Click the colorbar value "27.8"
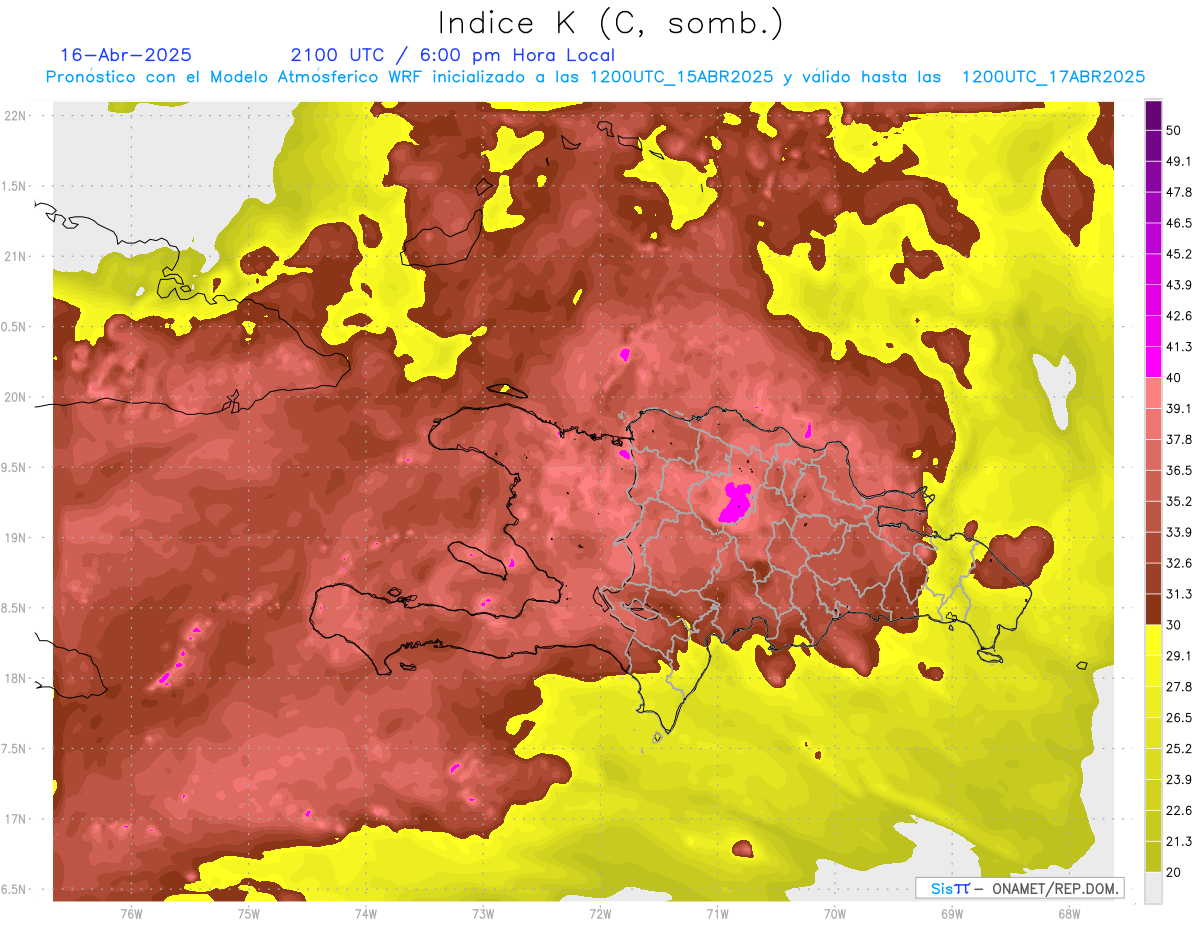The image size is (1200, 927). pos(1179,687)
